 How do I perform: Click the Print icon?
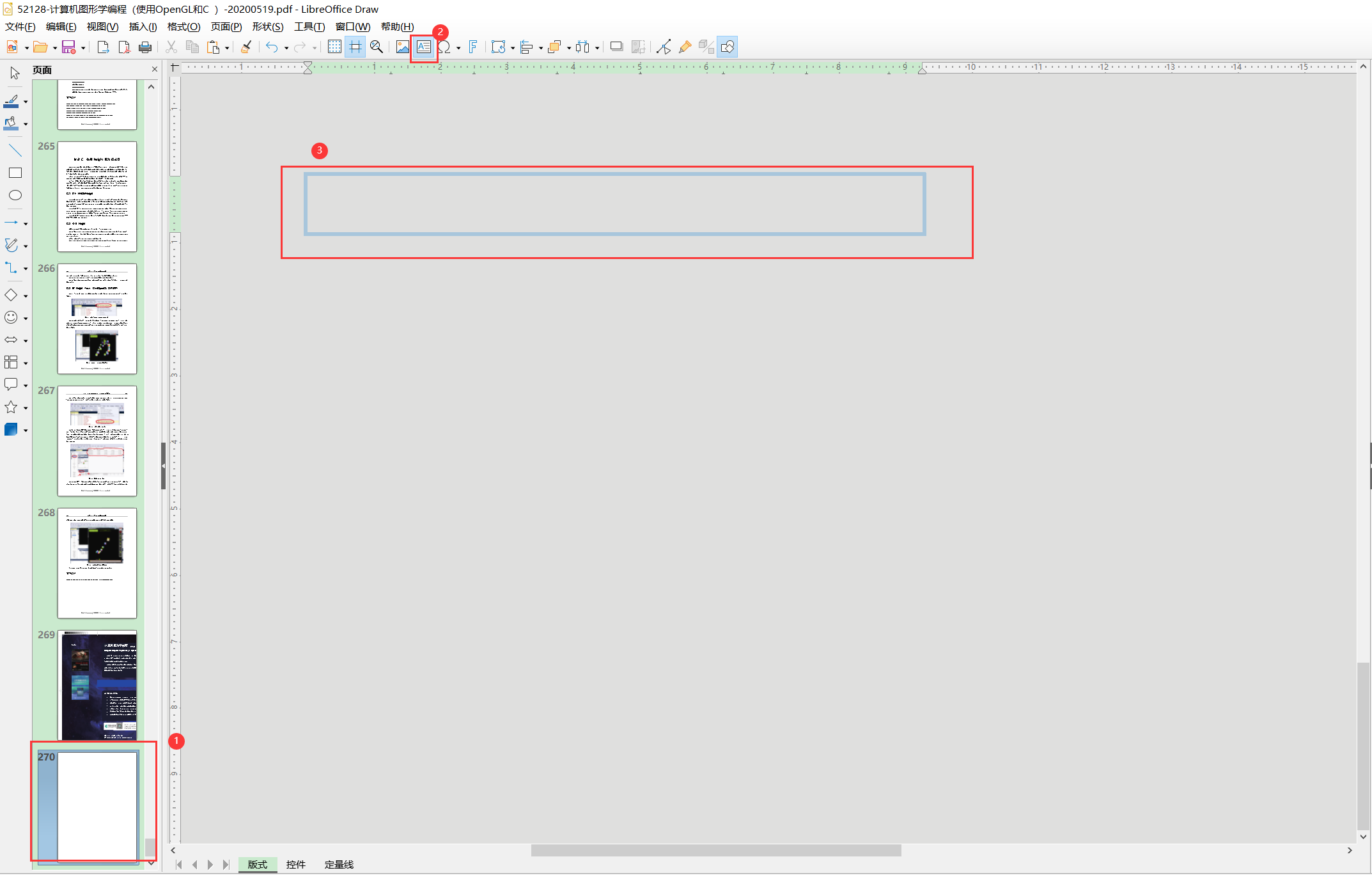pos(145,47)
